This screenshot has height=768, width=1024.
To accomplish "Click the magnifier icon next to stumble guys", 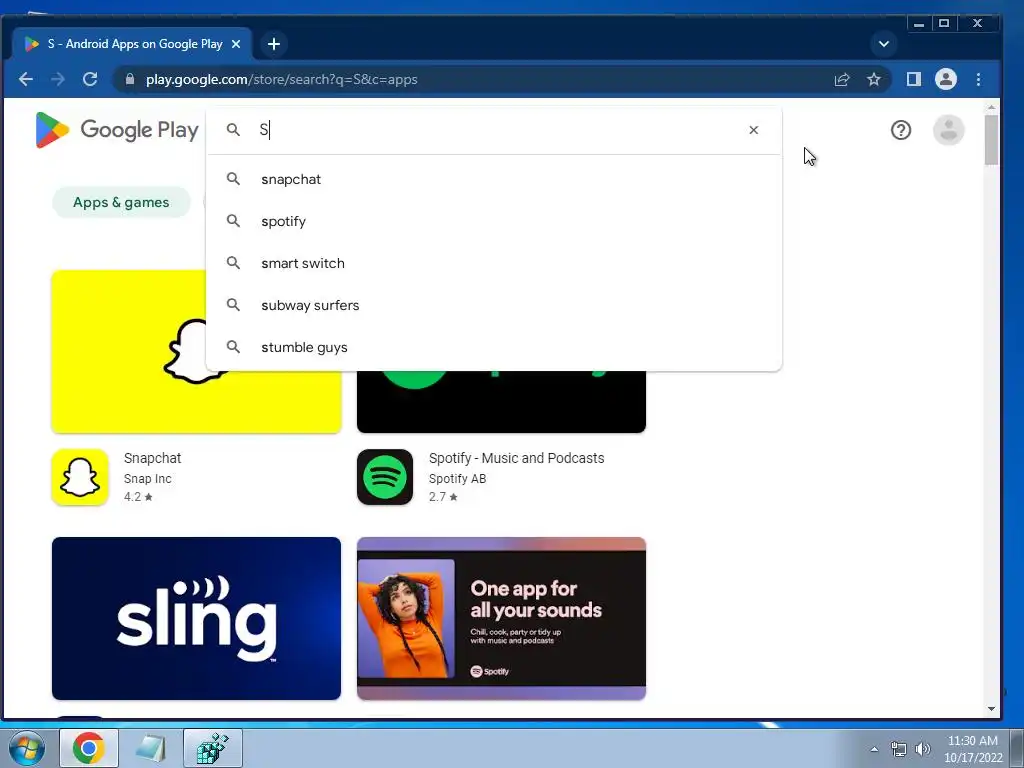I will click(x=233, y=347).
